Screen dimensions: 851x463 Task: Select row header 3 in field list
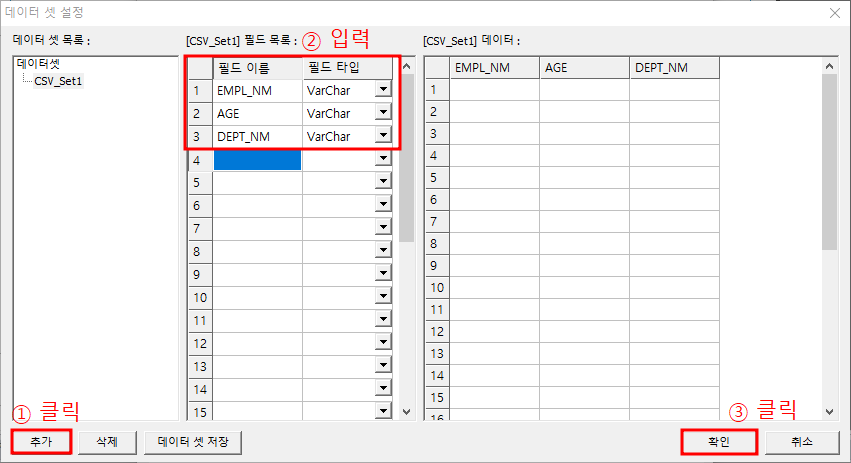coord(200,136)
